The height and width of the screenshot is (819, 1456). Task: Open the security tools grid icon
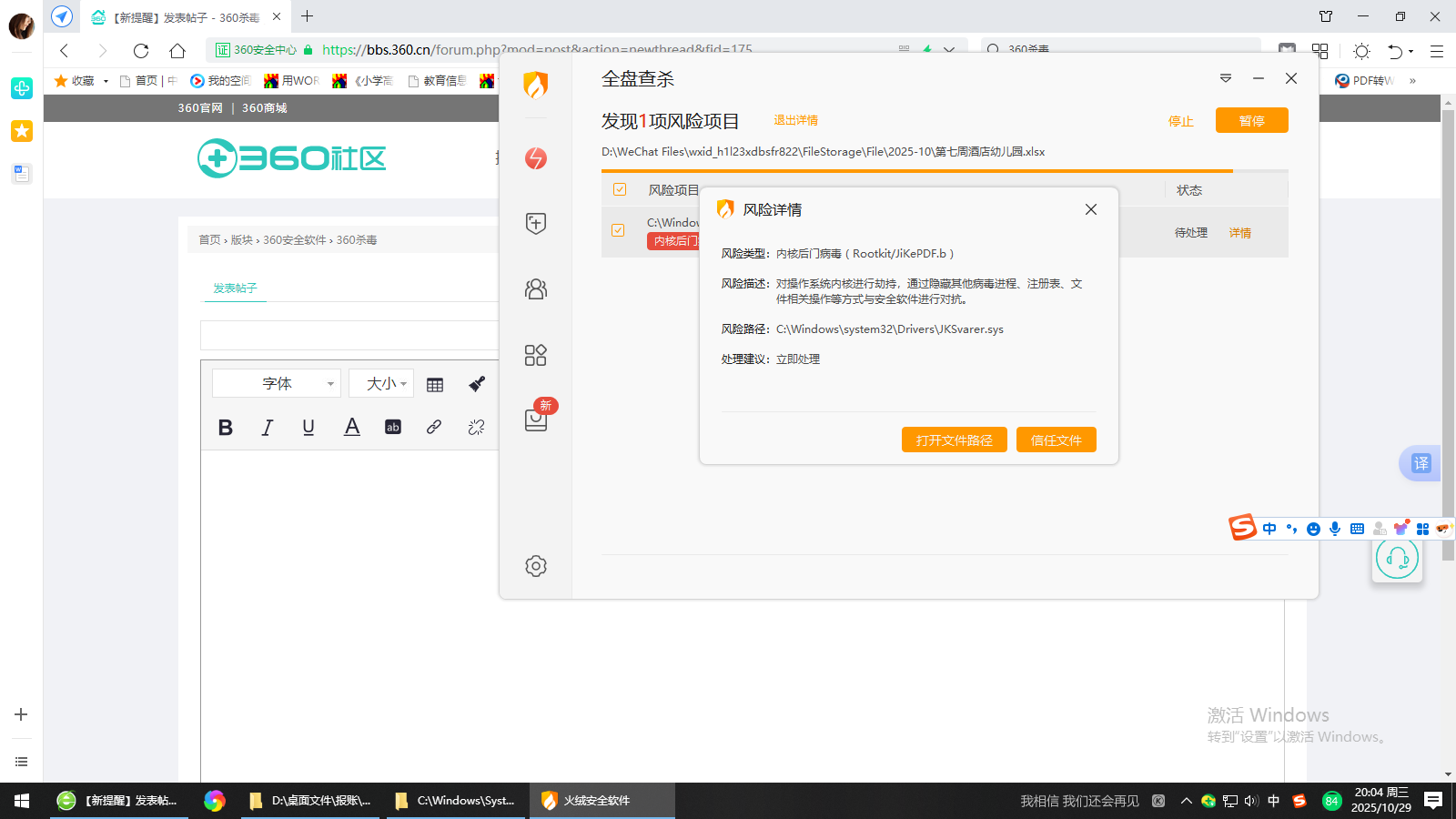click(536, 355)
